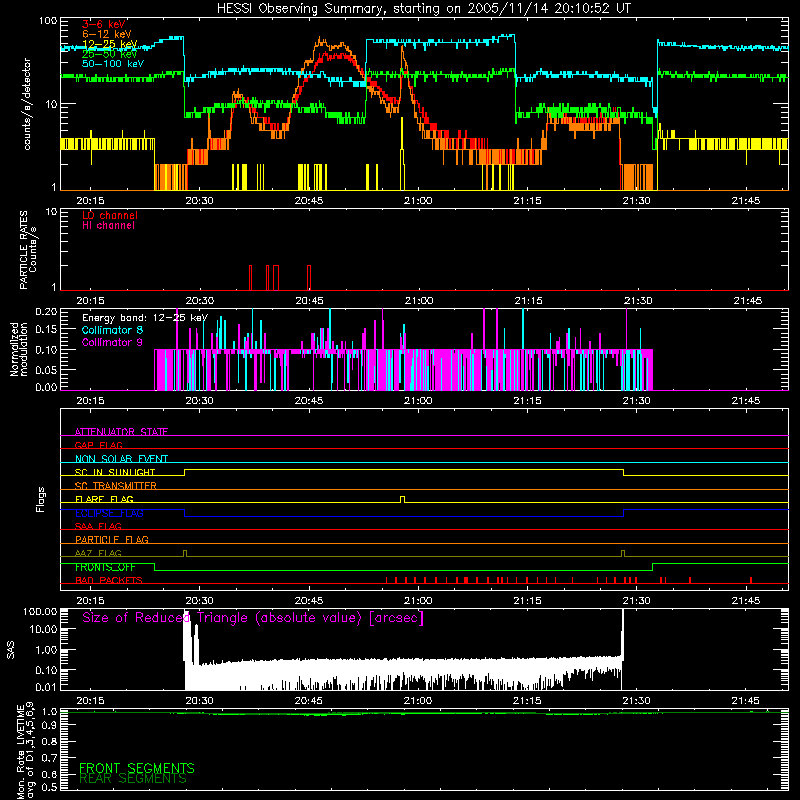800x800 pixels.
Task: Click the ATTENUATOR_STATE flag label
Action: click(121, 432)
